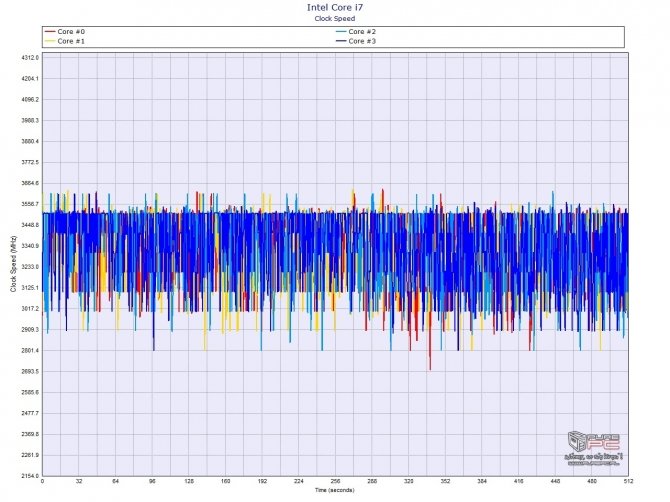The width and height of the screenshot is (670, 502).
Task: Click the 128 x-axis tick label
Action: [x=189, y=481]
